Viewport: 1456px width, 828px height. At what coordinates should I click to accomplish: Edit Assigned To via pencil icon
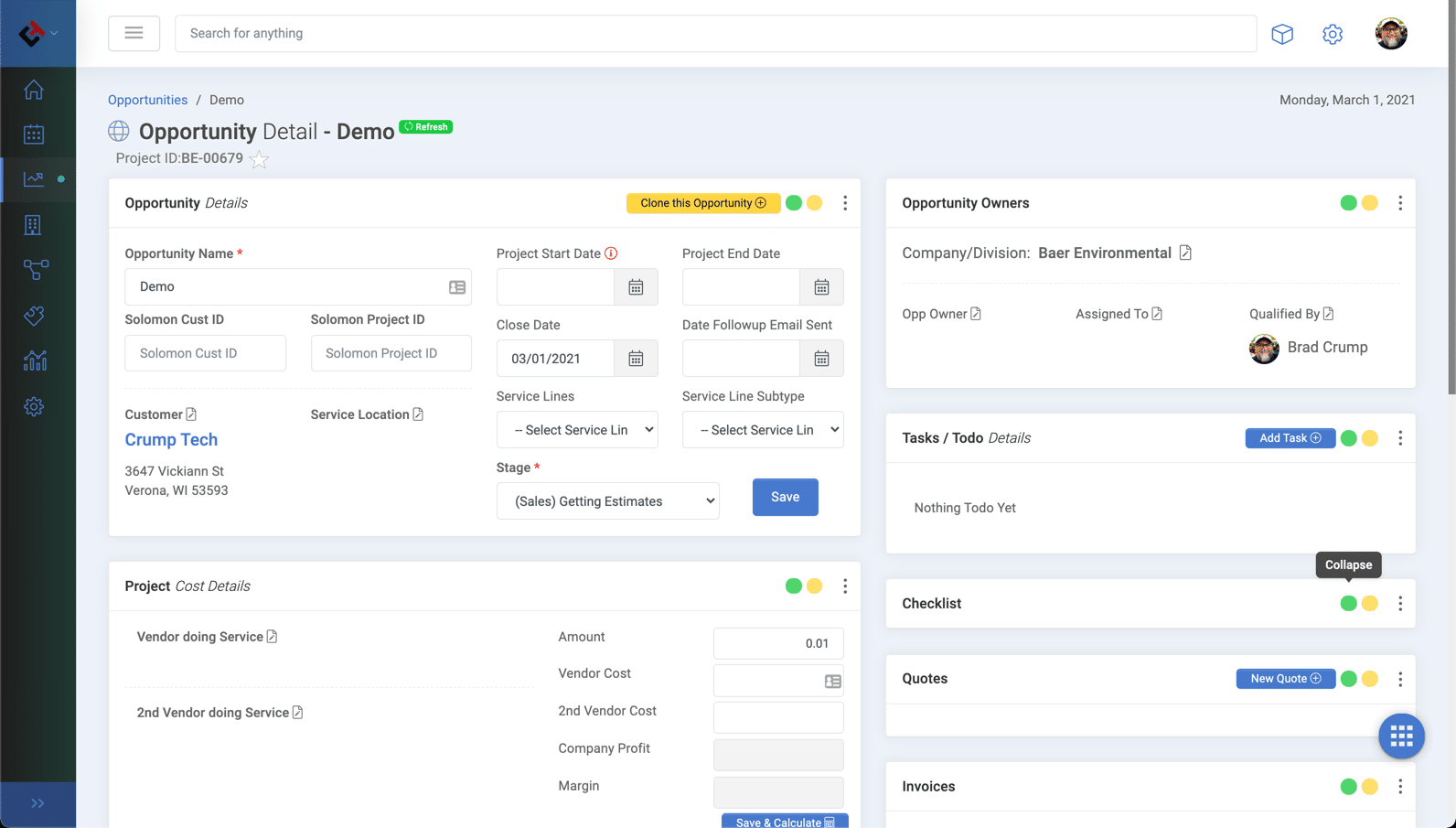1157,314
